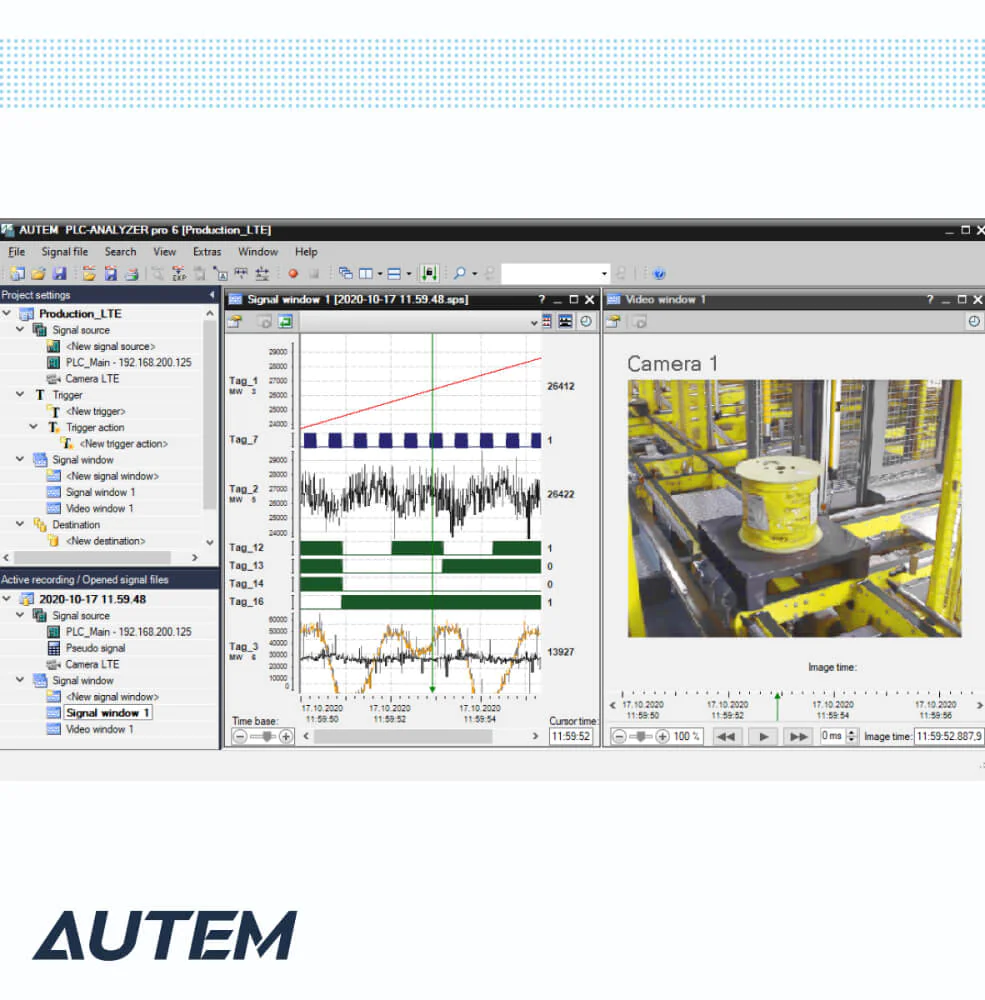The height and width of the screenshot is (1000, 985).
Task: Open the Signal file menu
Action: click(64, 252)
